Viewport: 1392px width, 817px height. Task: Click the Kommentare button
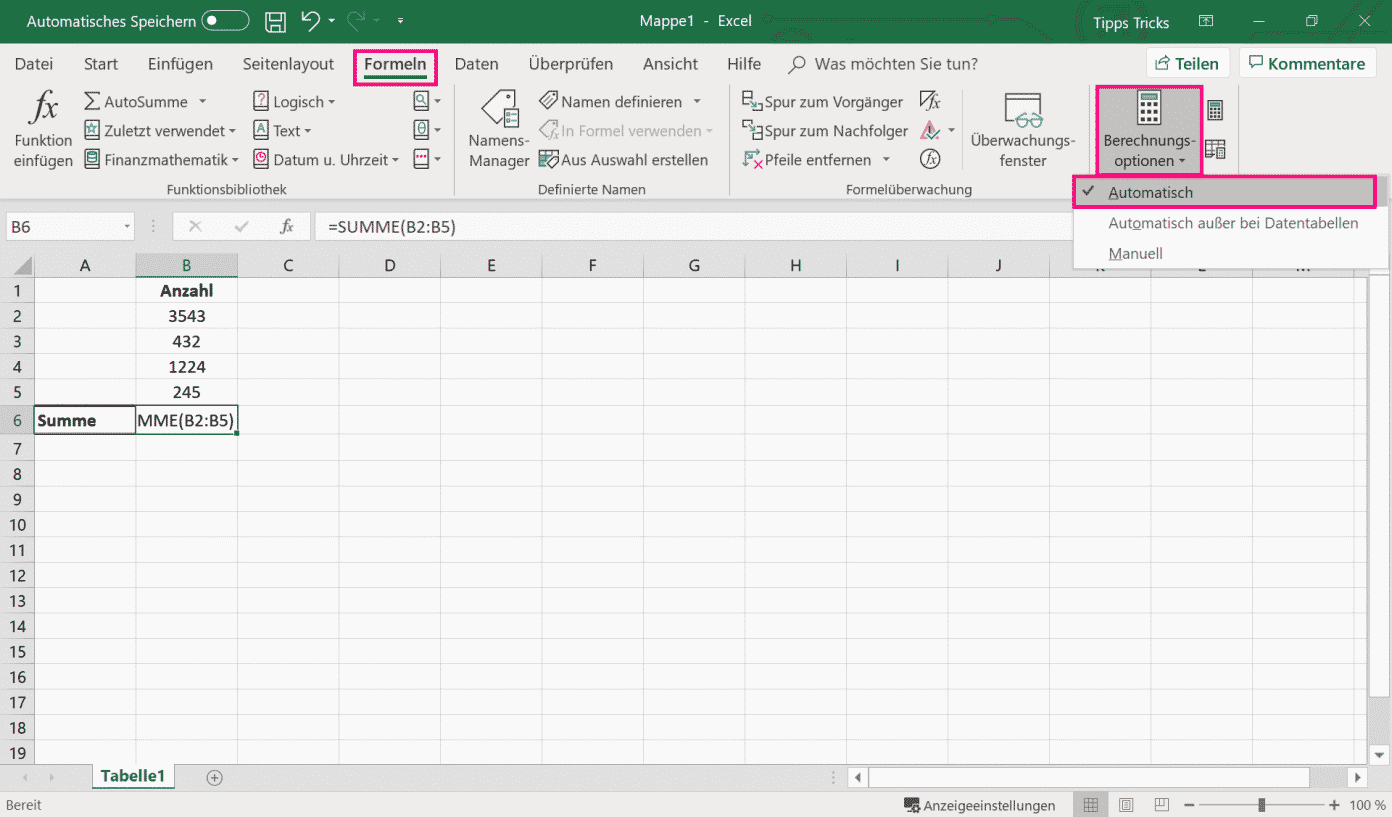[x=1305, y=64]
